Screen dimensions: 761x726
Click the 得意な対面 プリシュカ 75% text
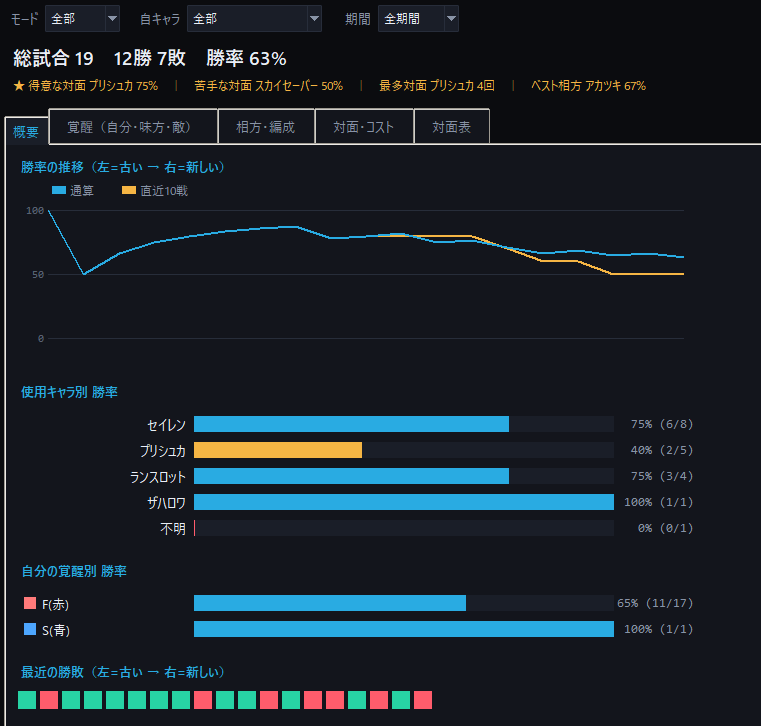[x=93, y=86]
